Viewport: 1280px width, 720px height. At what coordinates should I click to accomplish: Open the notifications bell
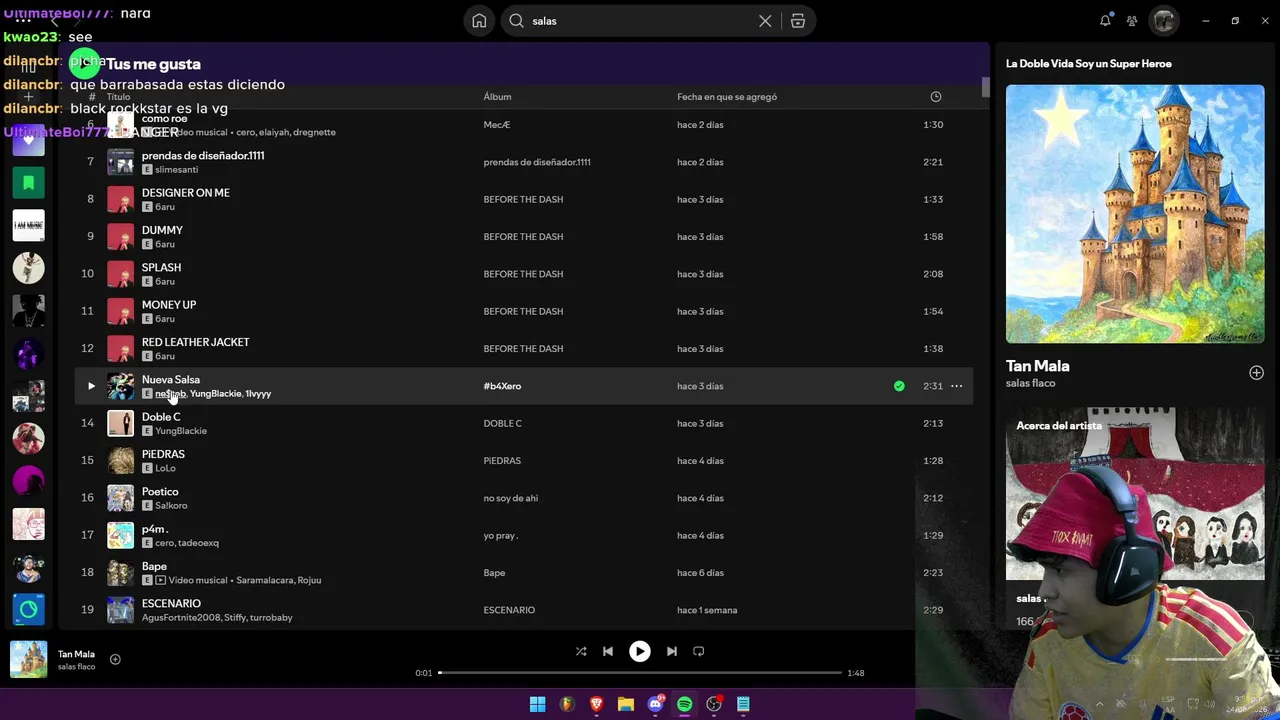pyautogui.click(x=1105, y=21)
